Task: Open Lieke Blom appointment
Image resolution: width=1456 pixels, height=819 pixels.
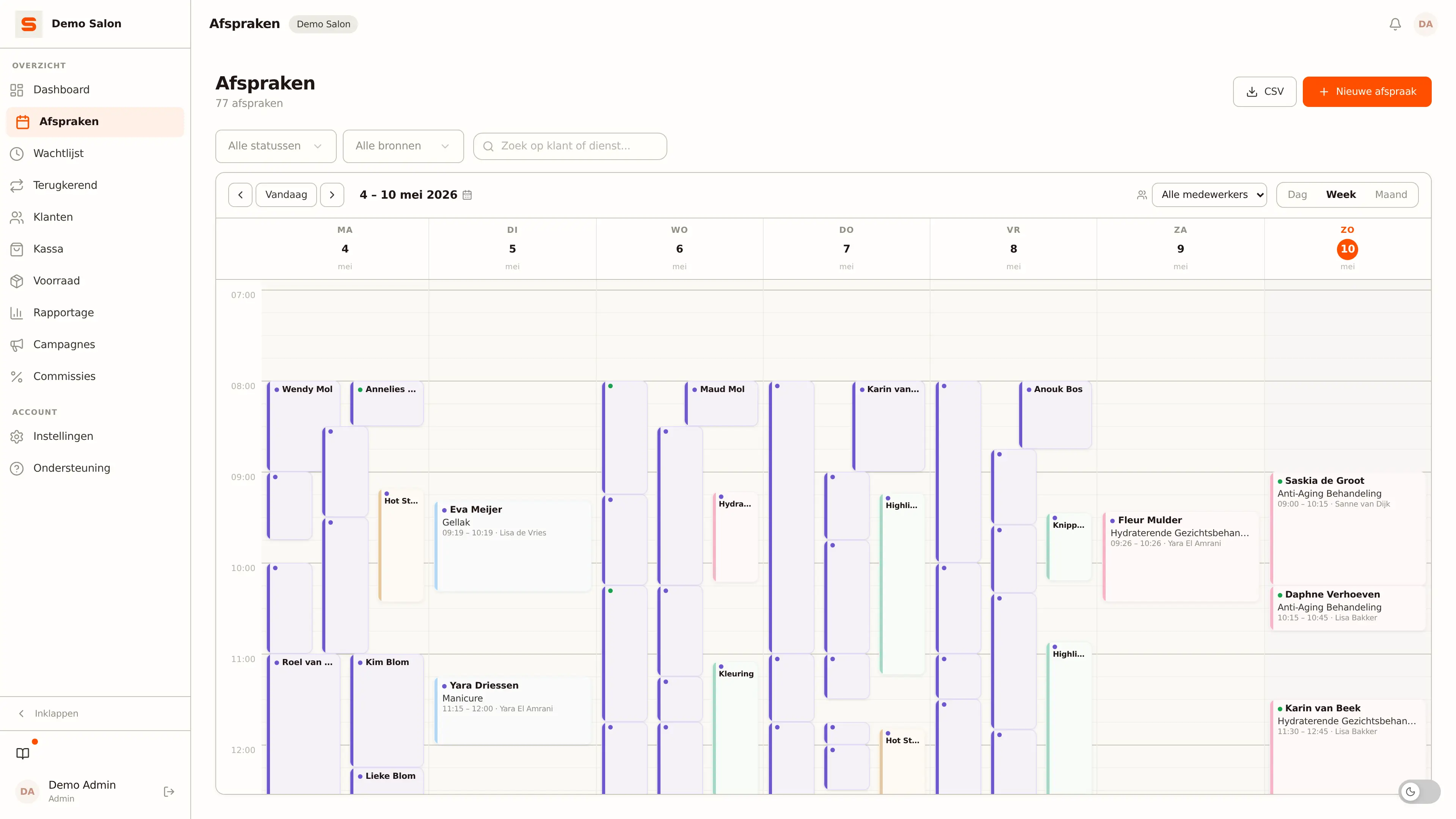Action: point(387,781)
